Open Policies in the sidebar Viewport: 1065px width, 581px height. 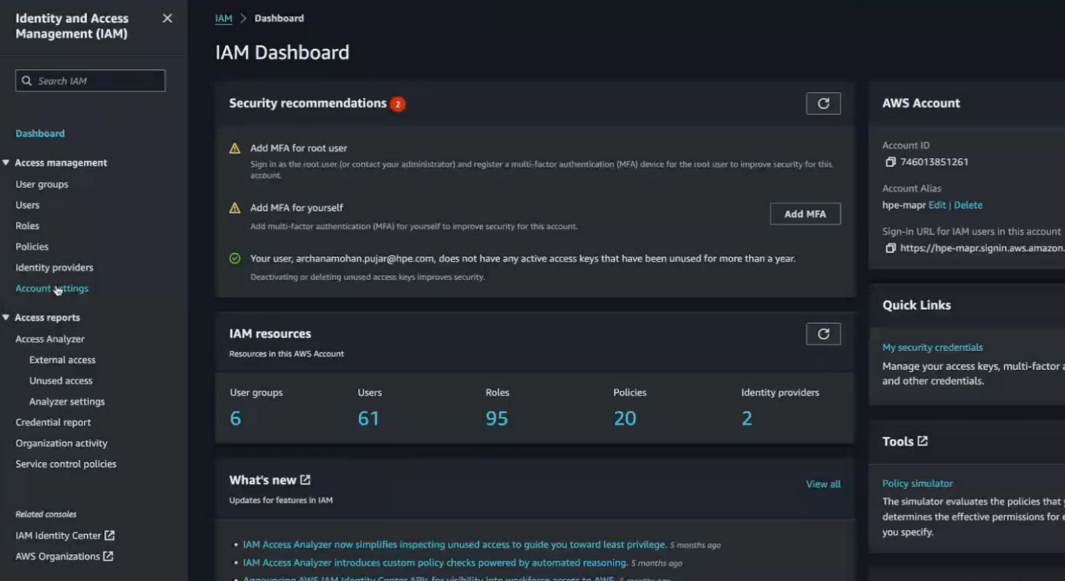[x=32, y=247]
